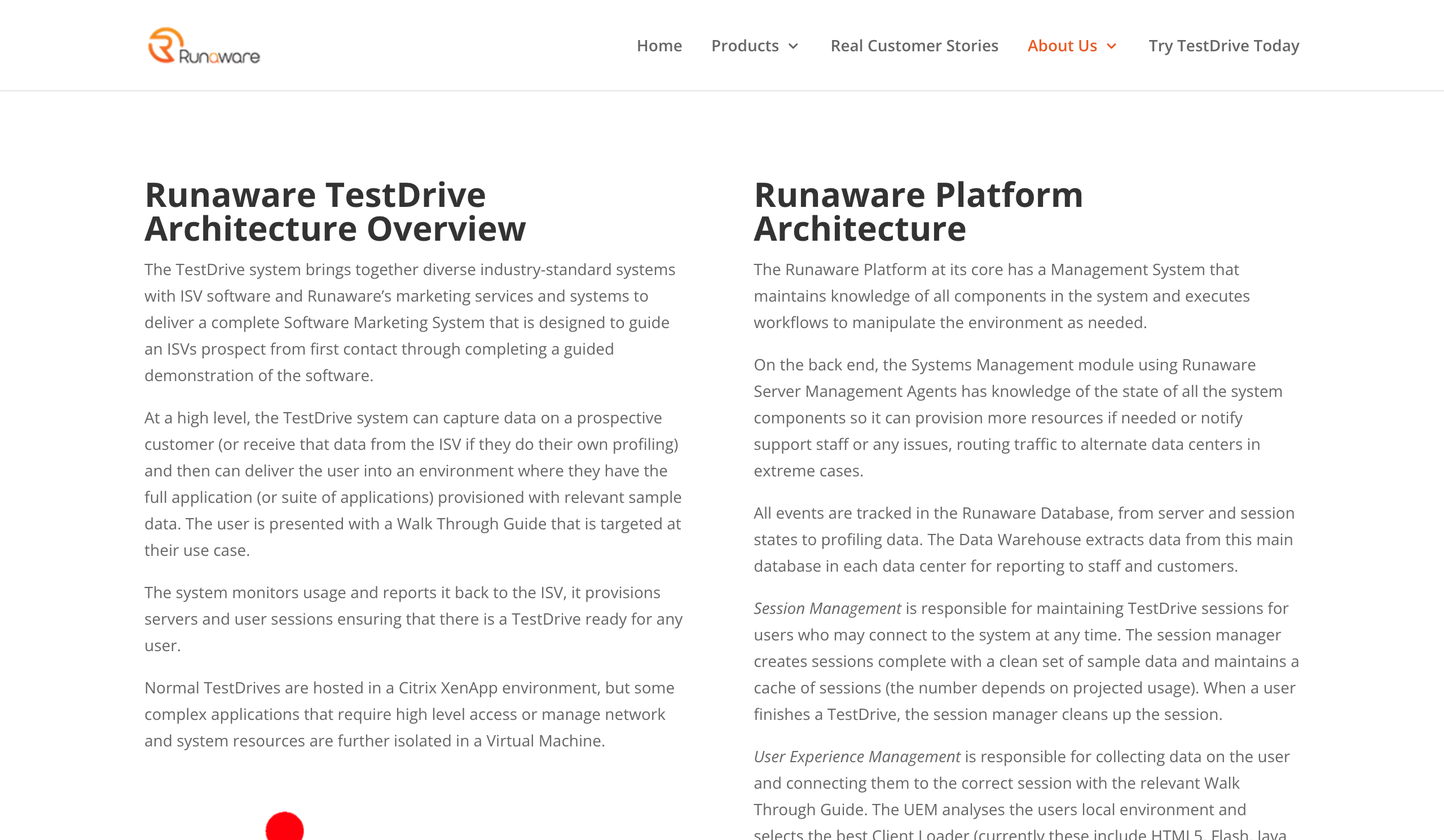Go to Real Customer Stories
The height and width of the screenshot is (840, 1444).
[x=914, y=46]
